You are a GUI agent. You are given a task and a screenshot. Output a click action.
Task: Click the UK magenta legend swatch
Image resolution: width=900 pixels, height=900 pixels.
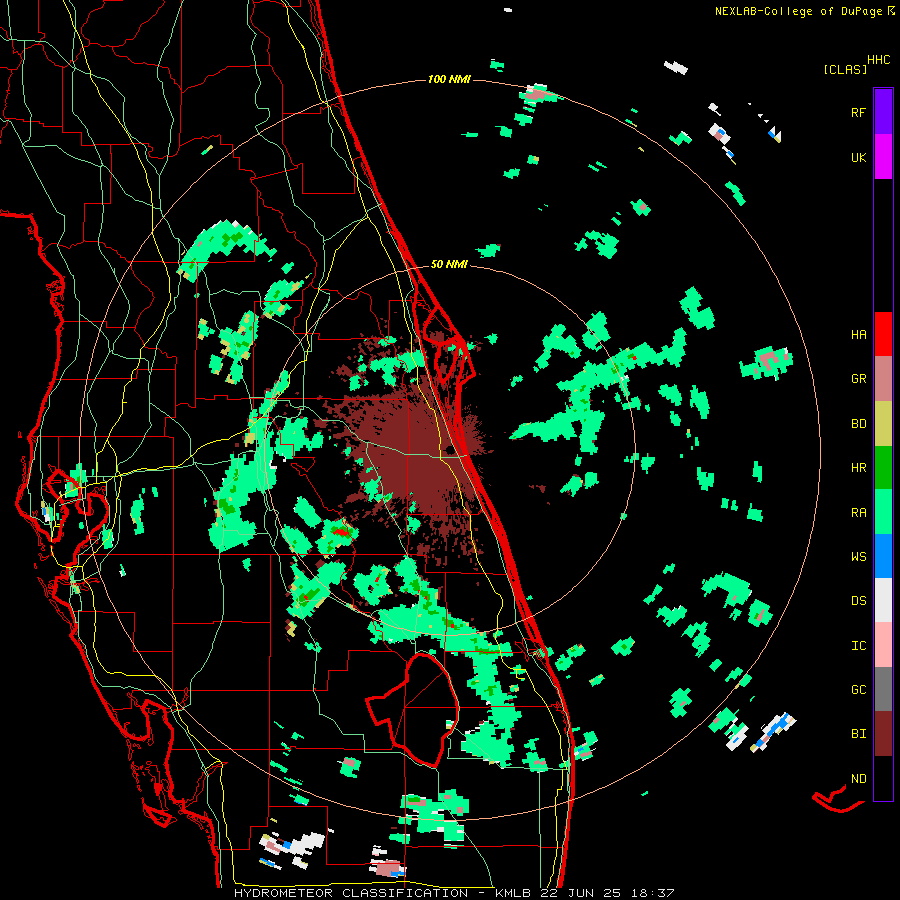coord(883,157)
